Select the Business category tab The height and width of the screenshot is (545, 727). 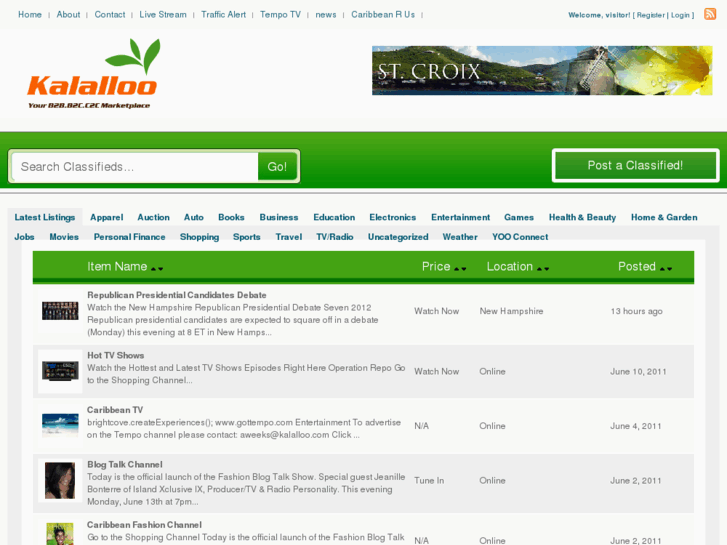pyautogui.click(x=279, y=217)
